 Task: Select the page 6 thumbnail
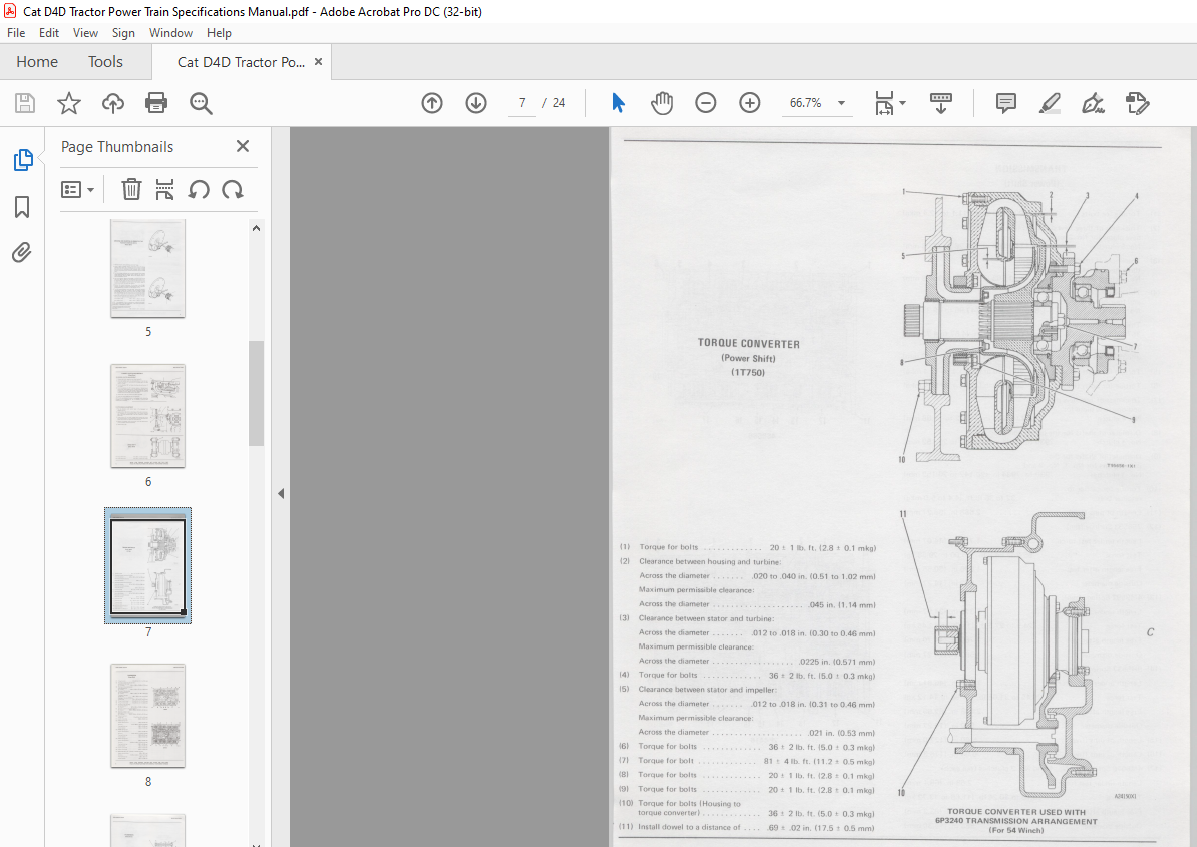148,416
